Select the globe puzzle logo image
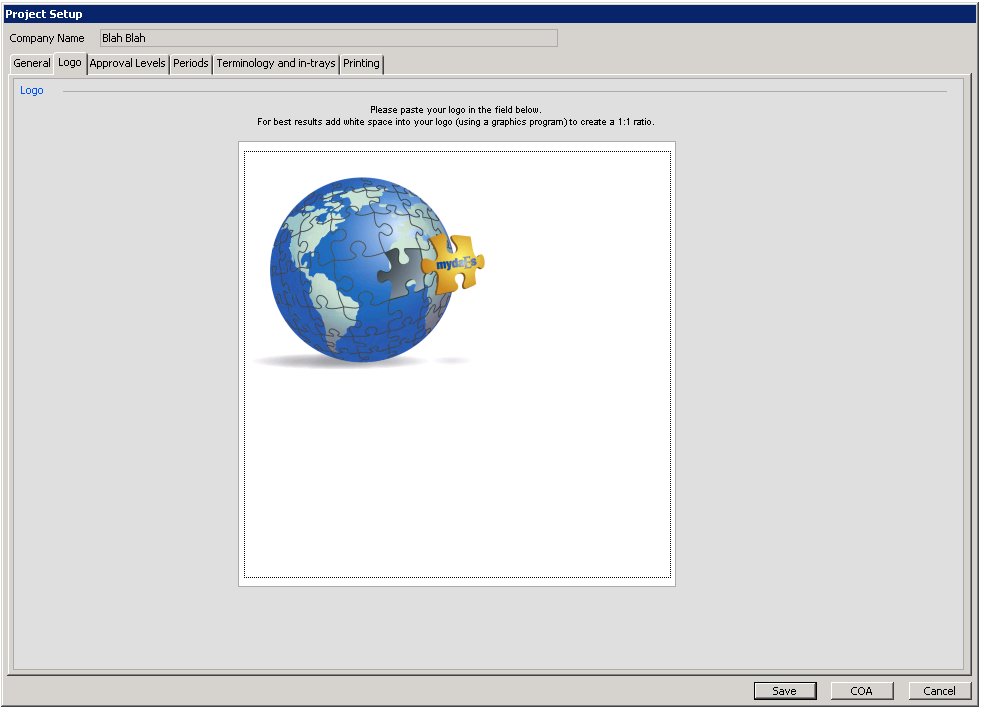Image resolution: width=984 pixels, height=712 pixels. click(x=369, y=271)
